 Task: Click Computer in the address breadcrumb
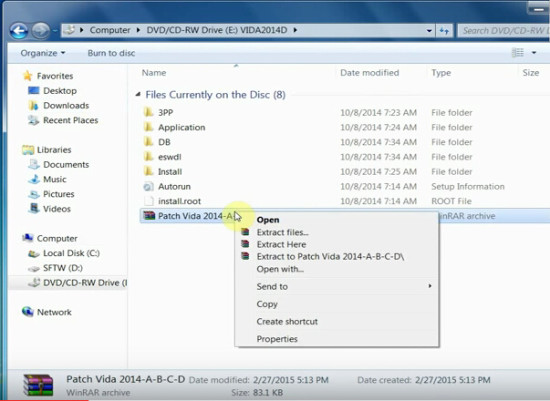pyautogui.click(x=110, y=30)
